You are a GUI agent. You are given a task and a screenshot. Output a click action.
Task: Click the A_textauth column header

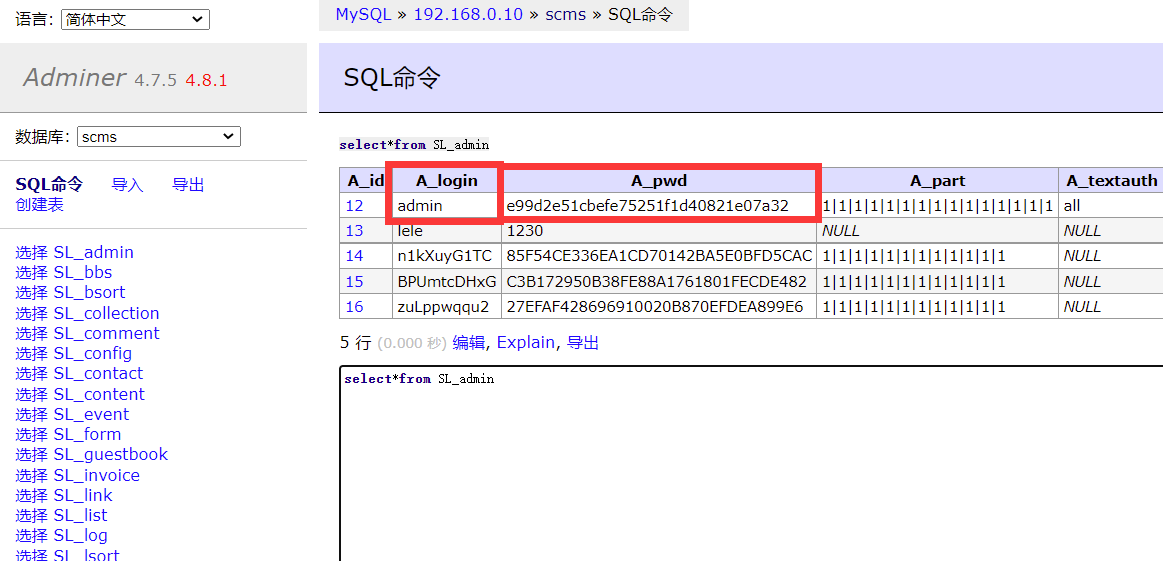(1111, 180)
